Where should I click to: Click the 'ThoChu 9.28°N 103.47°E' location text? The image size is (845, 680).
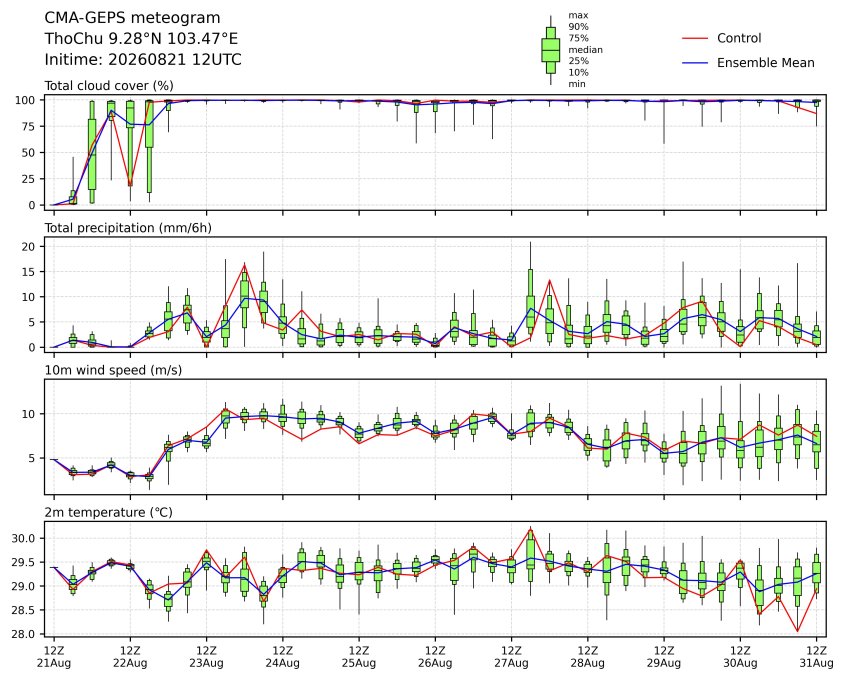(141, 39)
